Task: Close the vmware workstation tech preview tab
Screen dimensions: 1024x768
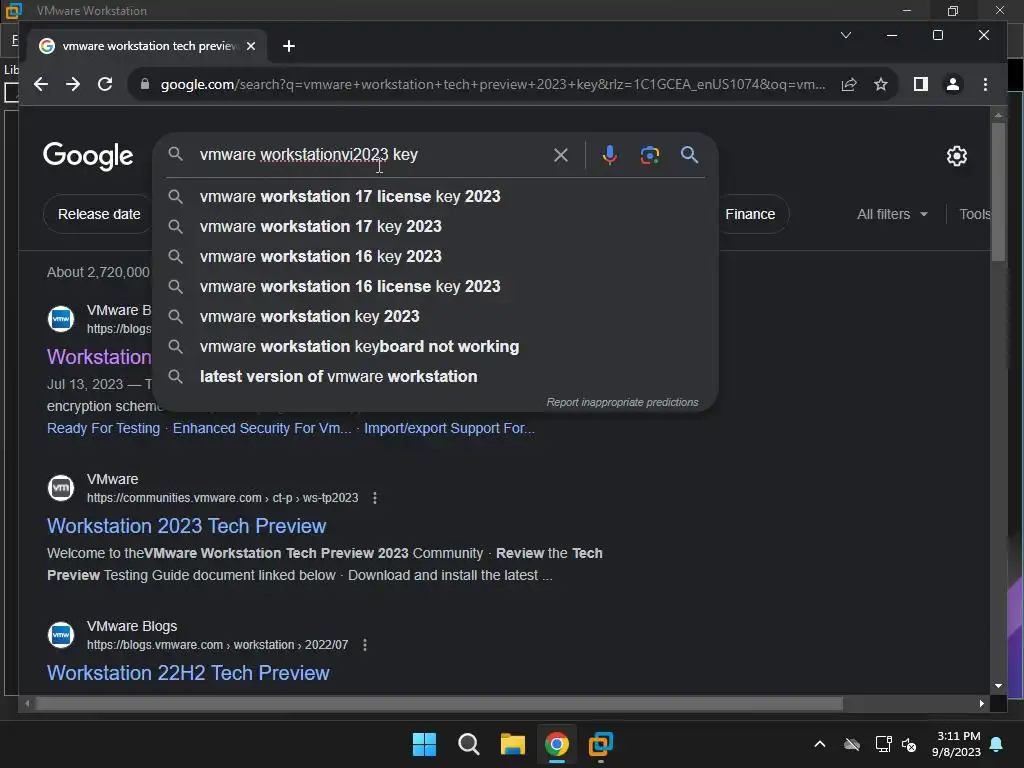Action: pyautogui.click(x=251, y=46)
